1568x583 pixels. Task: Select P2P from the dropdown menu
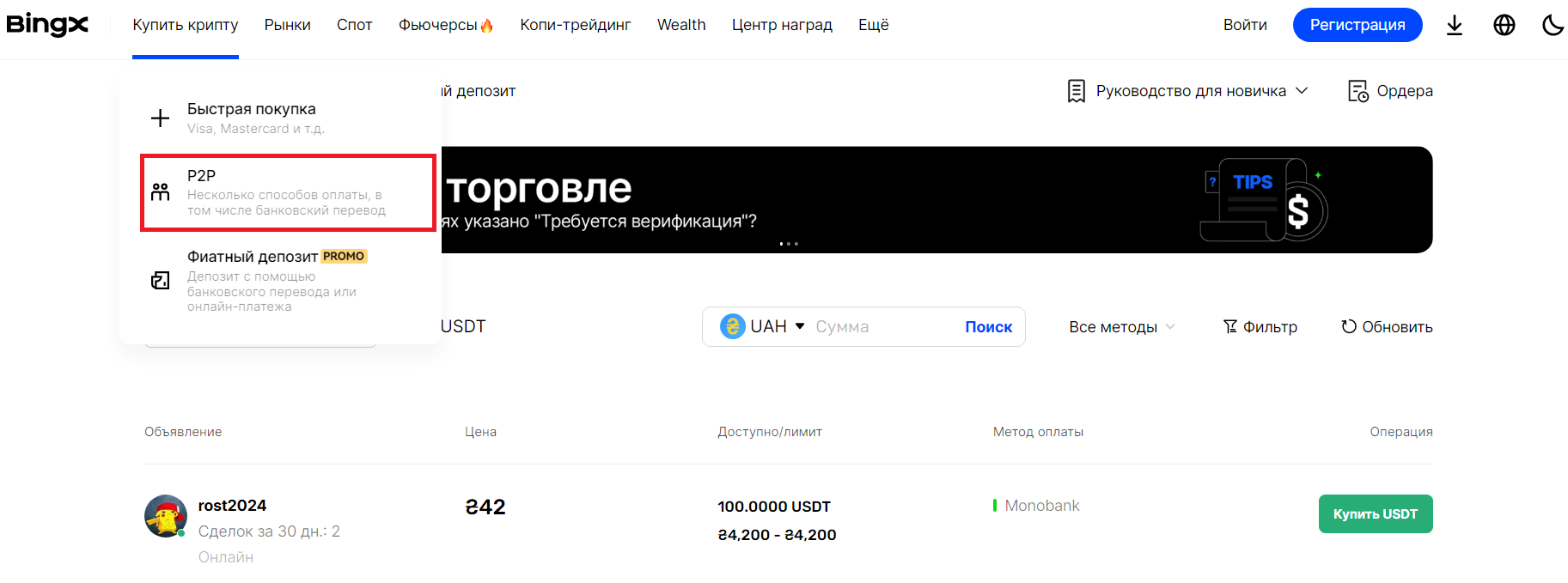(287, 192)
